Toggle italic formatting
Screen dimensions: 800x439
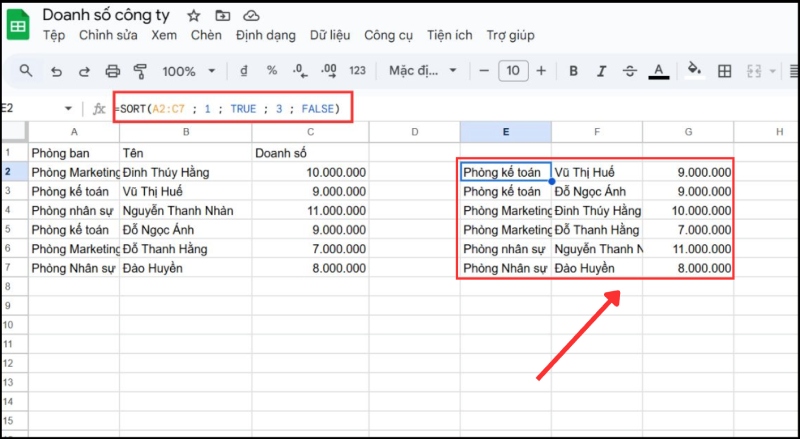click(602, 71)
